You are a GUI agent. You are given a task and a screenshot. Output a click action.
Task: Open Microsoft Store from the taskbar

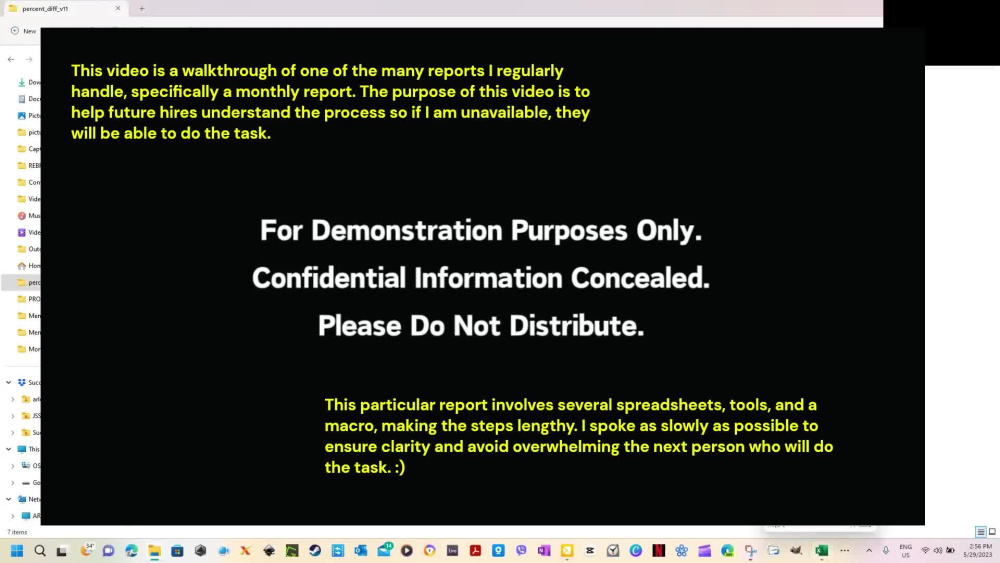pyautogui.click(x=177, y=551)
